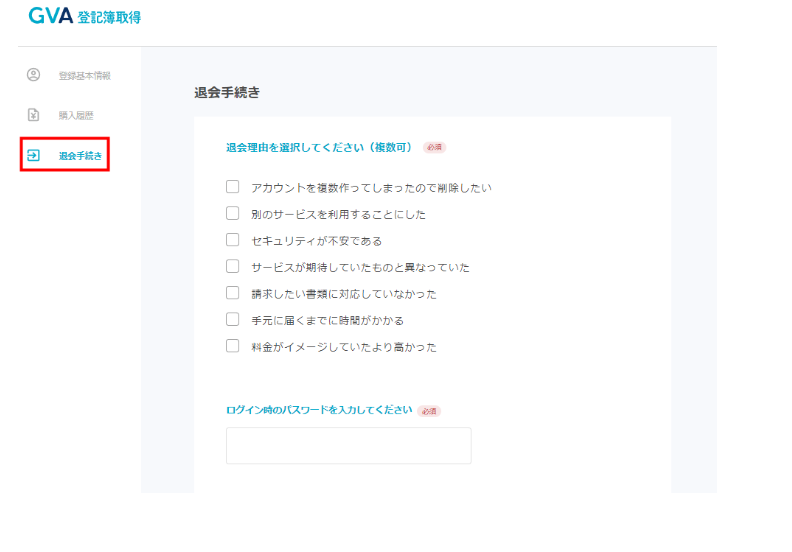This screenshot has width=792, height=552.
Task: Click the yen document purchase history icon
Action: (33, 115)
